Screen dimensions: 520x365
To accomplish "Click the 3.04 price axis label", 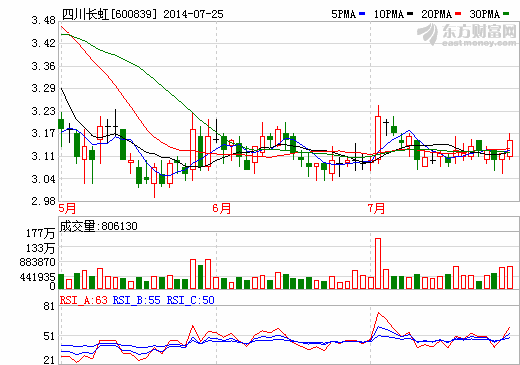I will coord(44,179).
